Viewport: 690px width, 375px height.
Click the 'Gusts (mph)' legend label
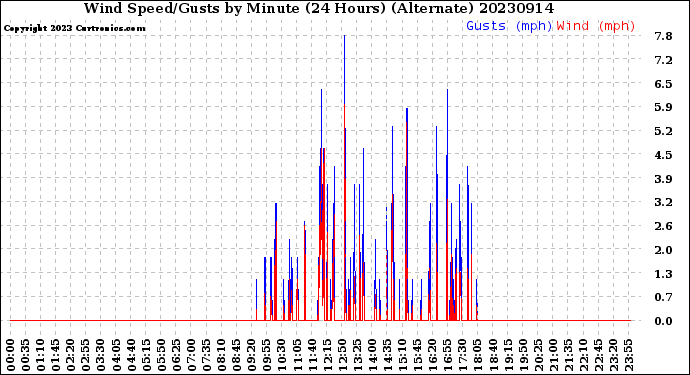pos(509,26)
